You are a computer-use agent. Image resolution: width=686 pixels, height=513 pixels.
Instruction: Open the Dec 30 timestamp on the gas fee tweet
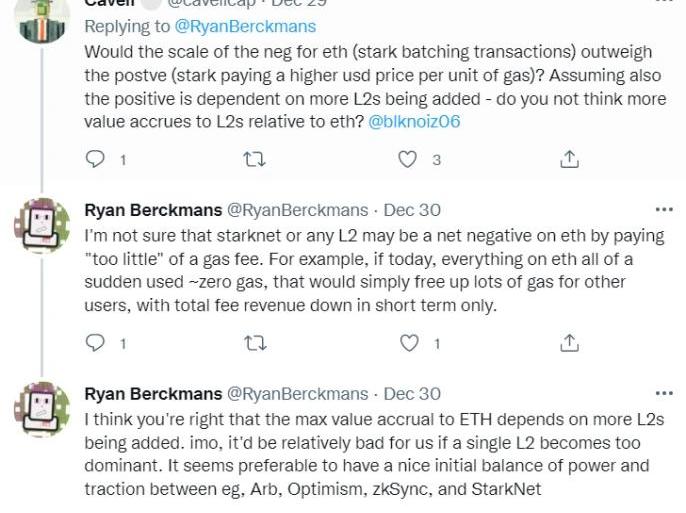pyautogui.click(x=412, y=210)
